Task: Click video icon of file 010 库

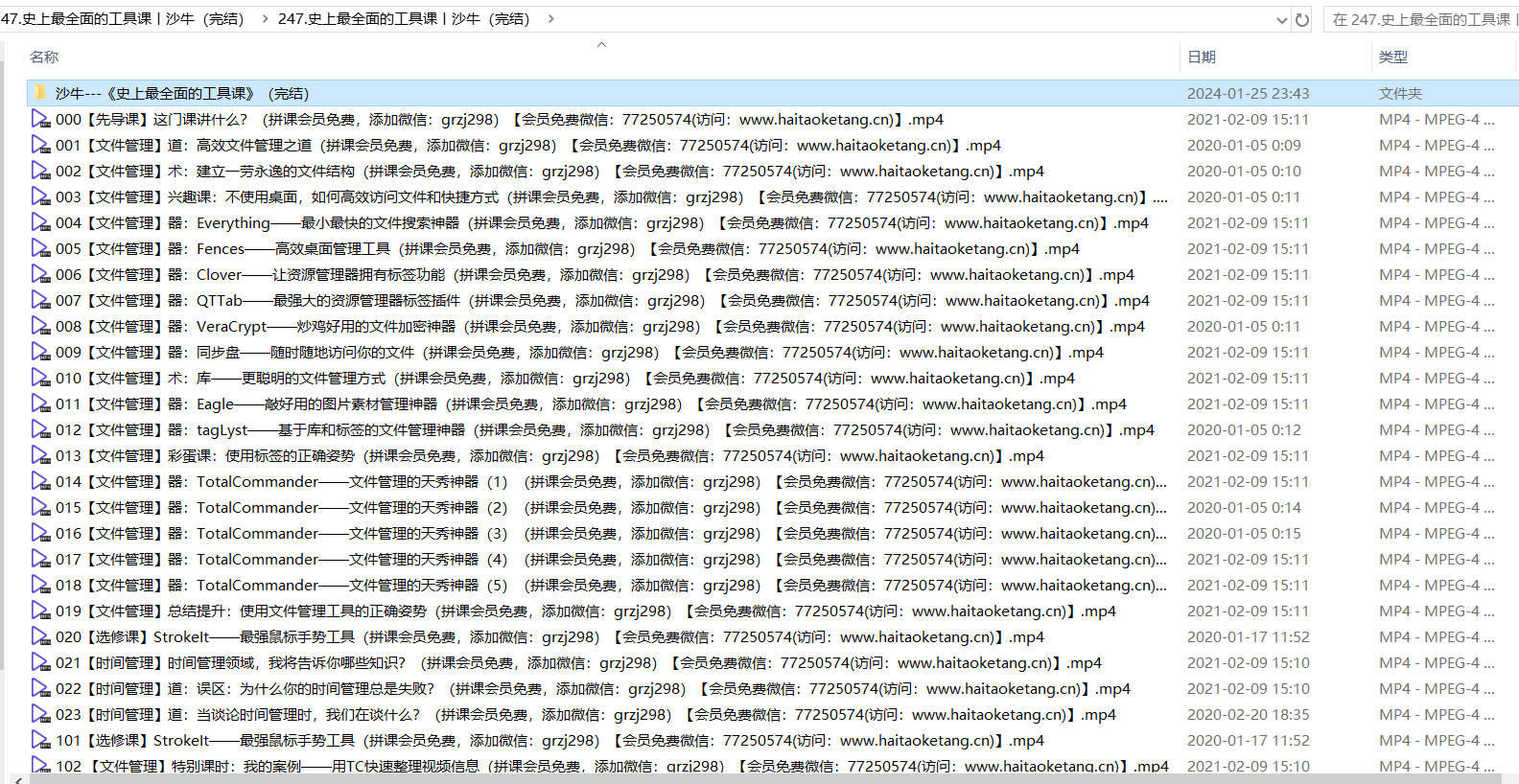Action: pyautogui.click(x=40, y=378)
